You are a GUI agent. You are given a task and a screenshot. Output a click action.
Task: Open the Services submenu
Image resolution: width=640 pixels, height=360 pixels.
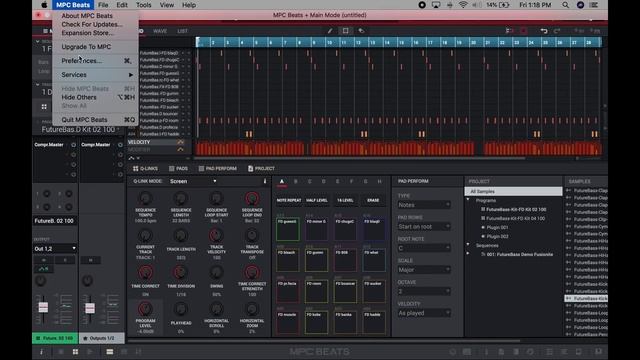96,75
